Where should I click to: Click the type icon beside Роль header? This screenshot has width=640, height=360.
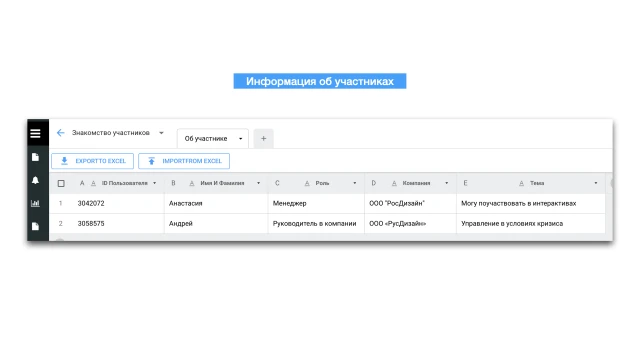tap(307, 183)
